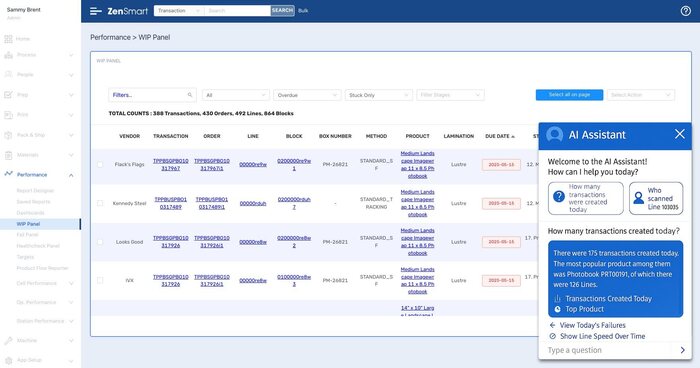The image size is (700, 368).
Task: Close the AI Assistant panel
Action: coord(679,134)
